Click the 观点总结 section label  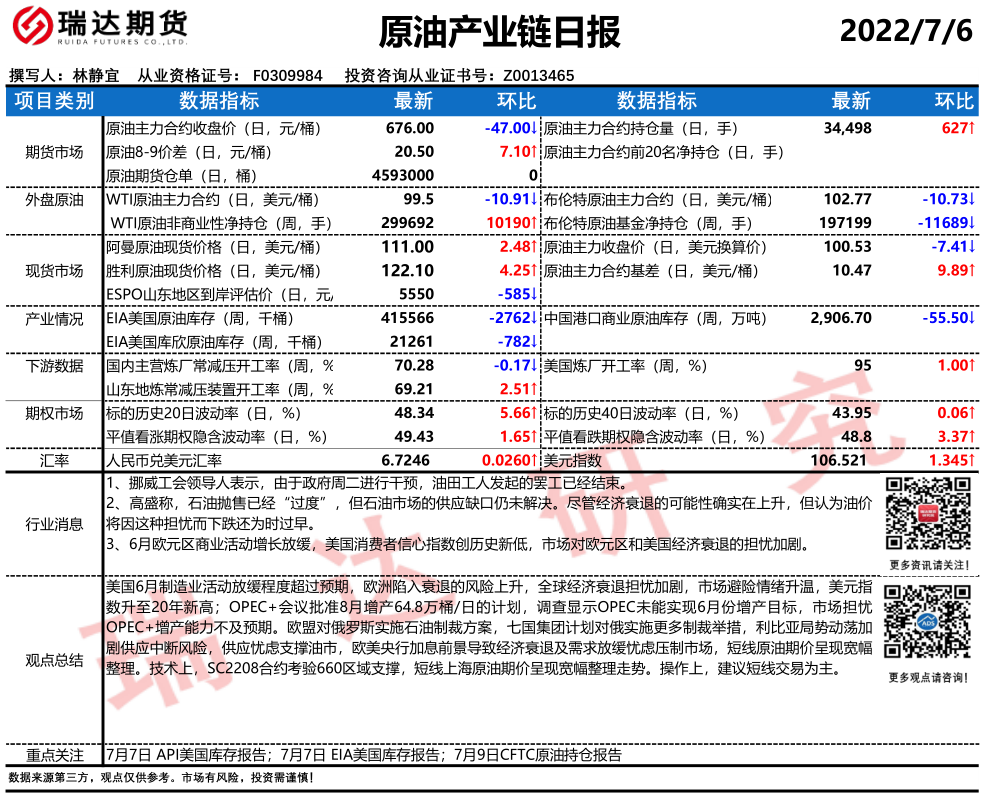[x=54, y=660]
